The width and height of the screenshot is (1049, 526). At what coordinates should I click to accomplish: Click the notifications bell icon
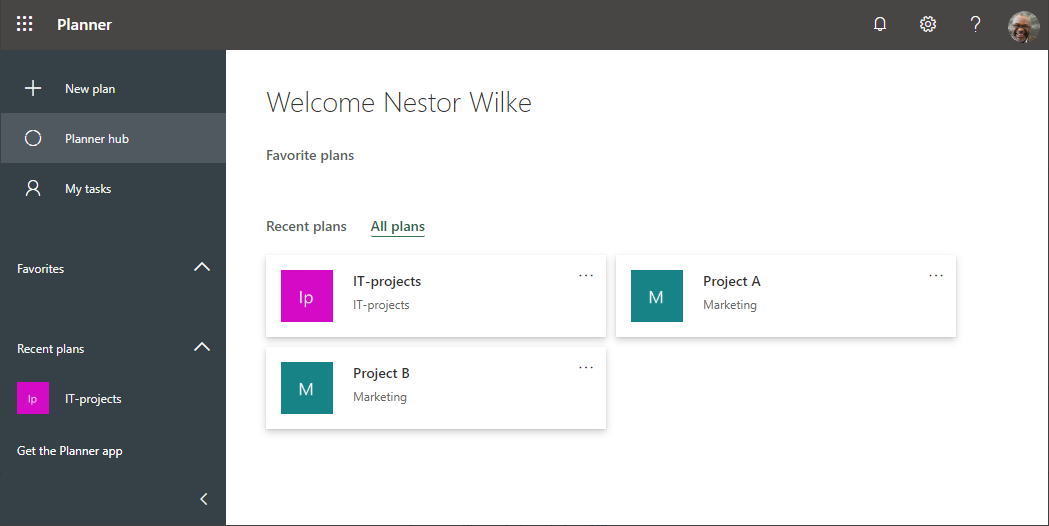tap(880, 24)
